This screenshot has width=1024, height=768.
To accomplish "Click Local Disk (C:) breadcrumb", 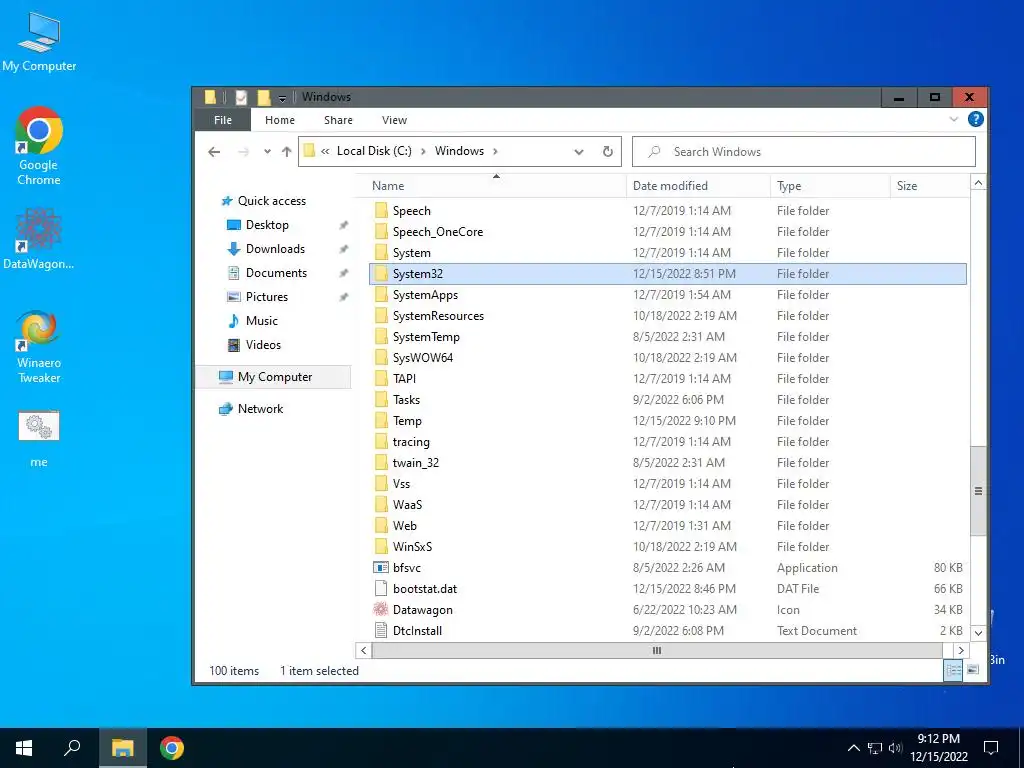I will pos(374,151).
